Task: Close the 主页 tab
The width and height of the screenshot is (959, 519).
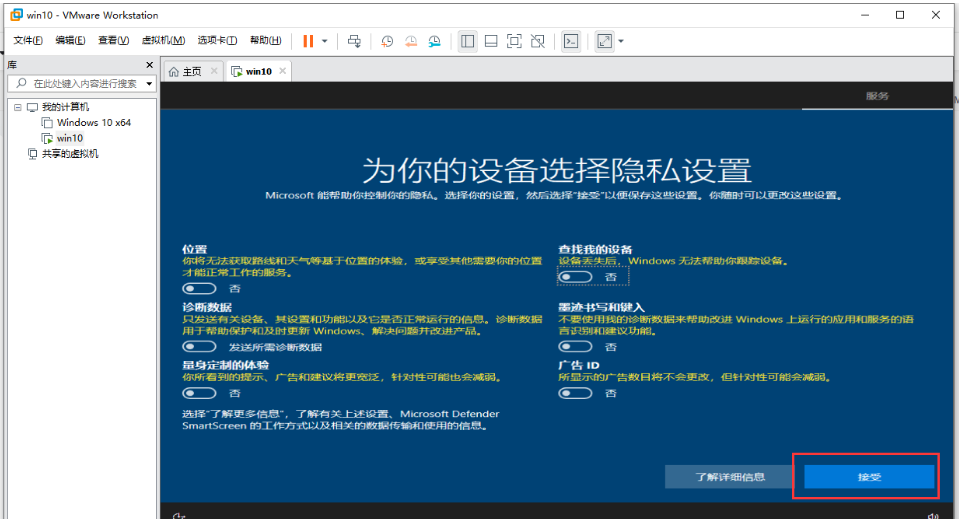Action: pyautogui.click(x=214, y=71)
